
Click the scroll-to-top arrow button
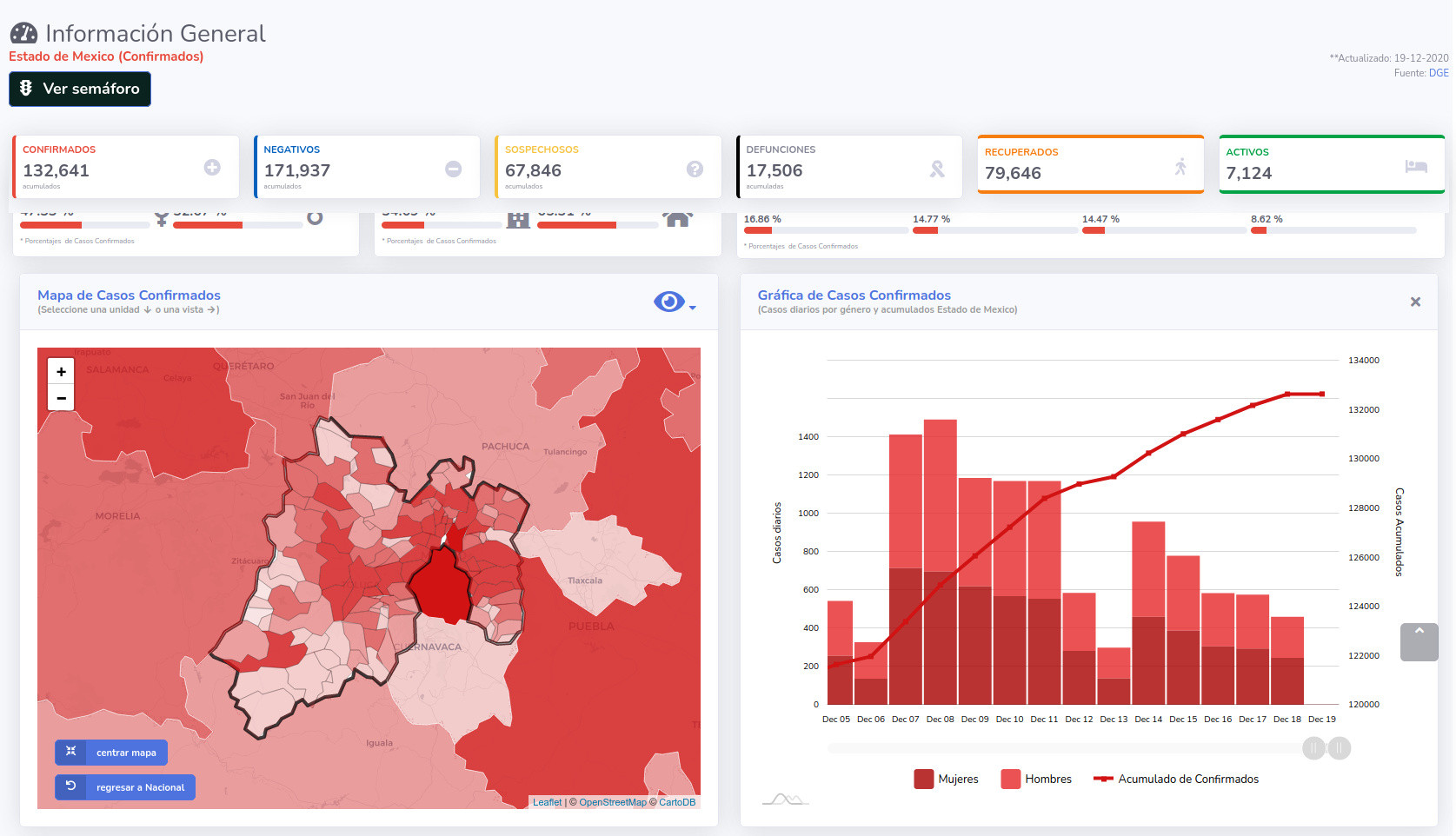(x=1419, y=642)
